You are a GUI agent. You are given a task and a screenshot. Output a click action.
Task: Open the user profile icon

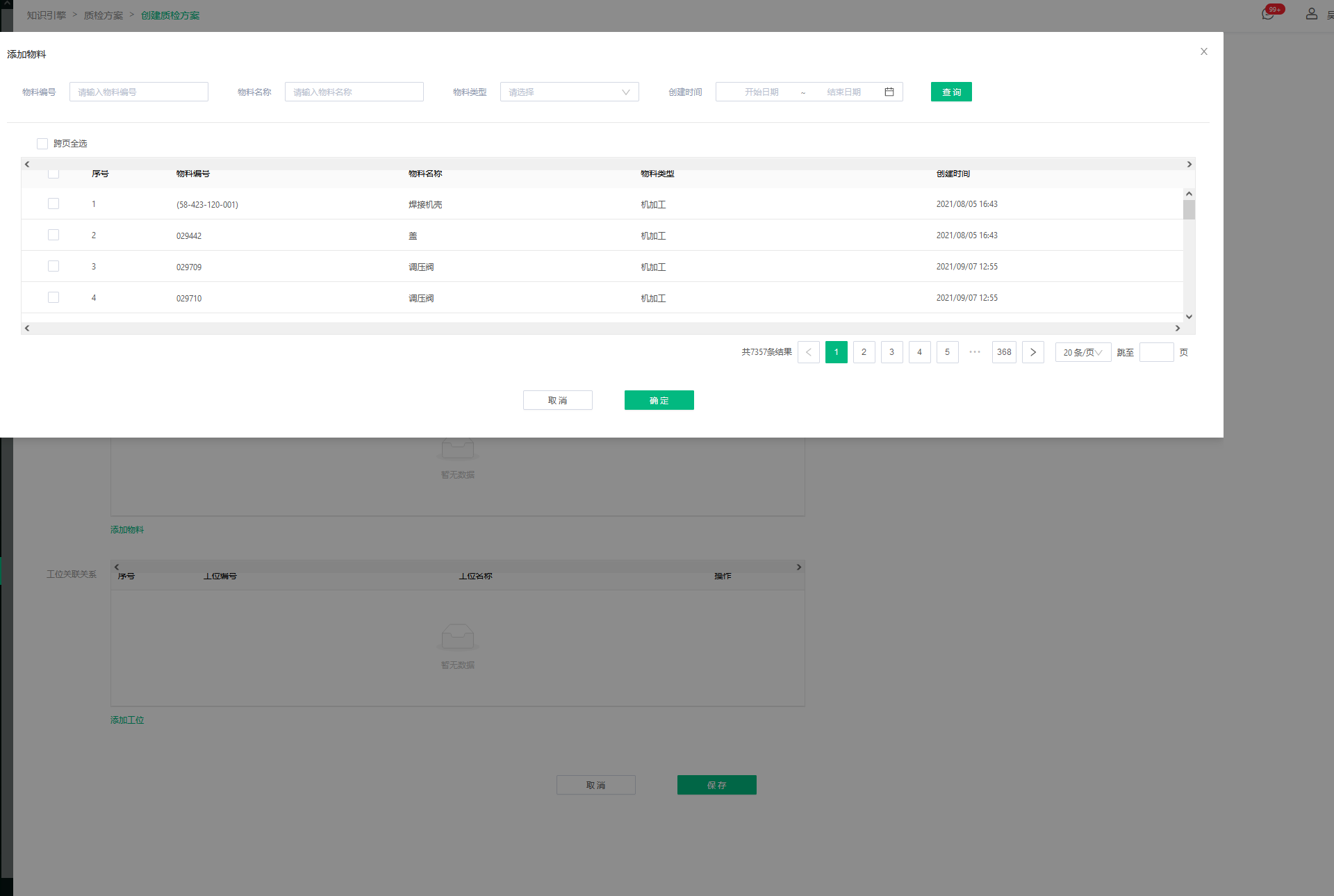[1311, 13]
